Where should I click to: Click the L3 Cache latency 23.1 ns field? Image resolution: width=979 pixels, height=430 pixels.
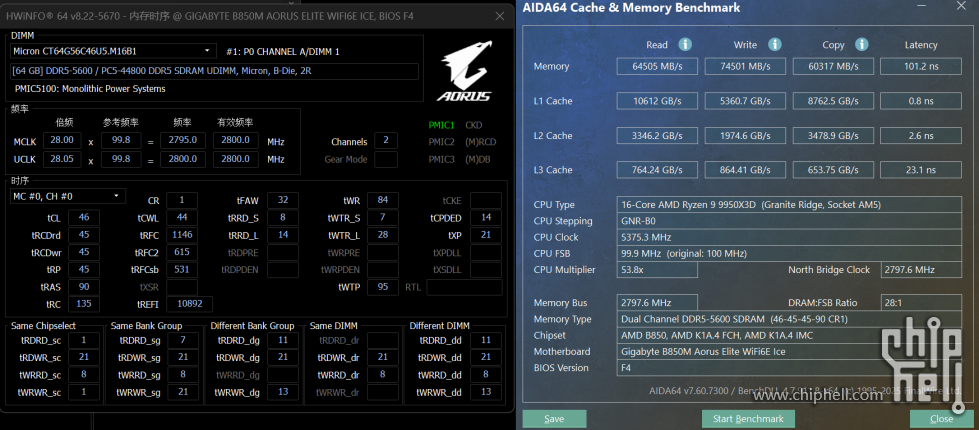click(921, 170)
